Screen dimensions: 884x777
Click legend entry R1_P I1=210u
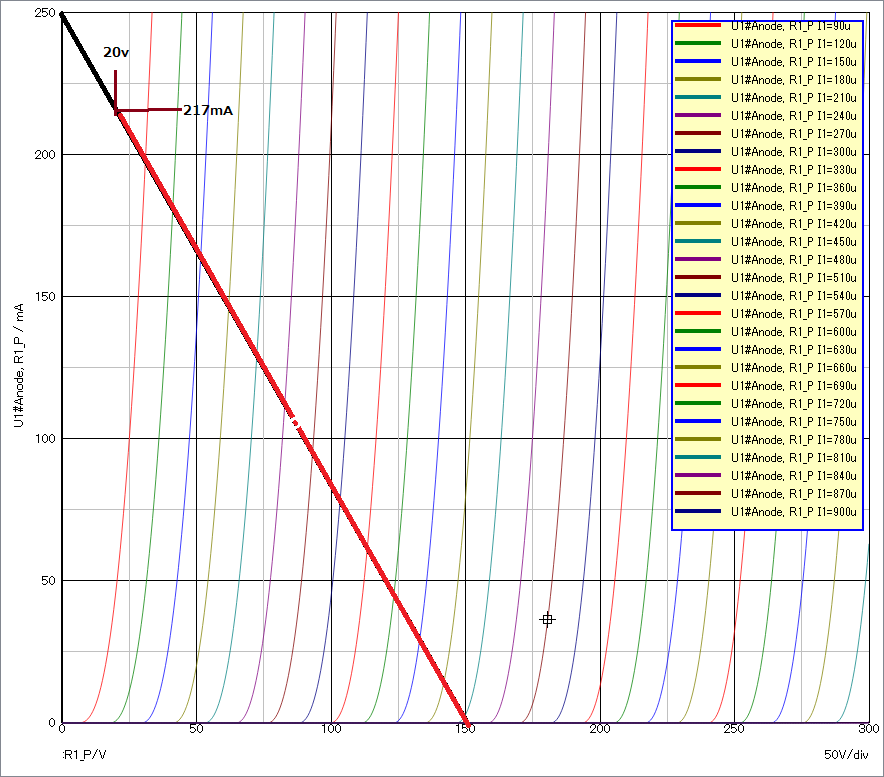click(766, 98)
